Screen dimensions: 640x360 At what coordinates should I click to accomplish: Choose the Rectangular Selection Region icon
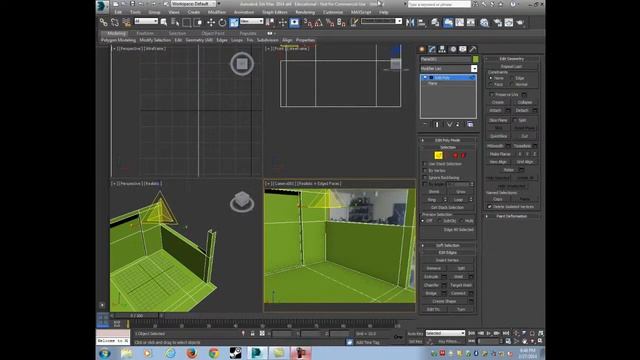187,22
